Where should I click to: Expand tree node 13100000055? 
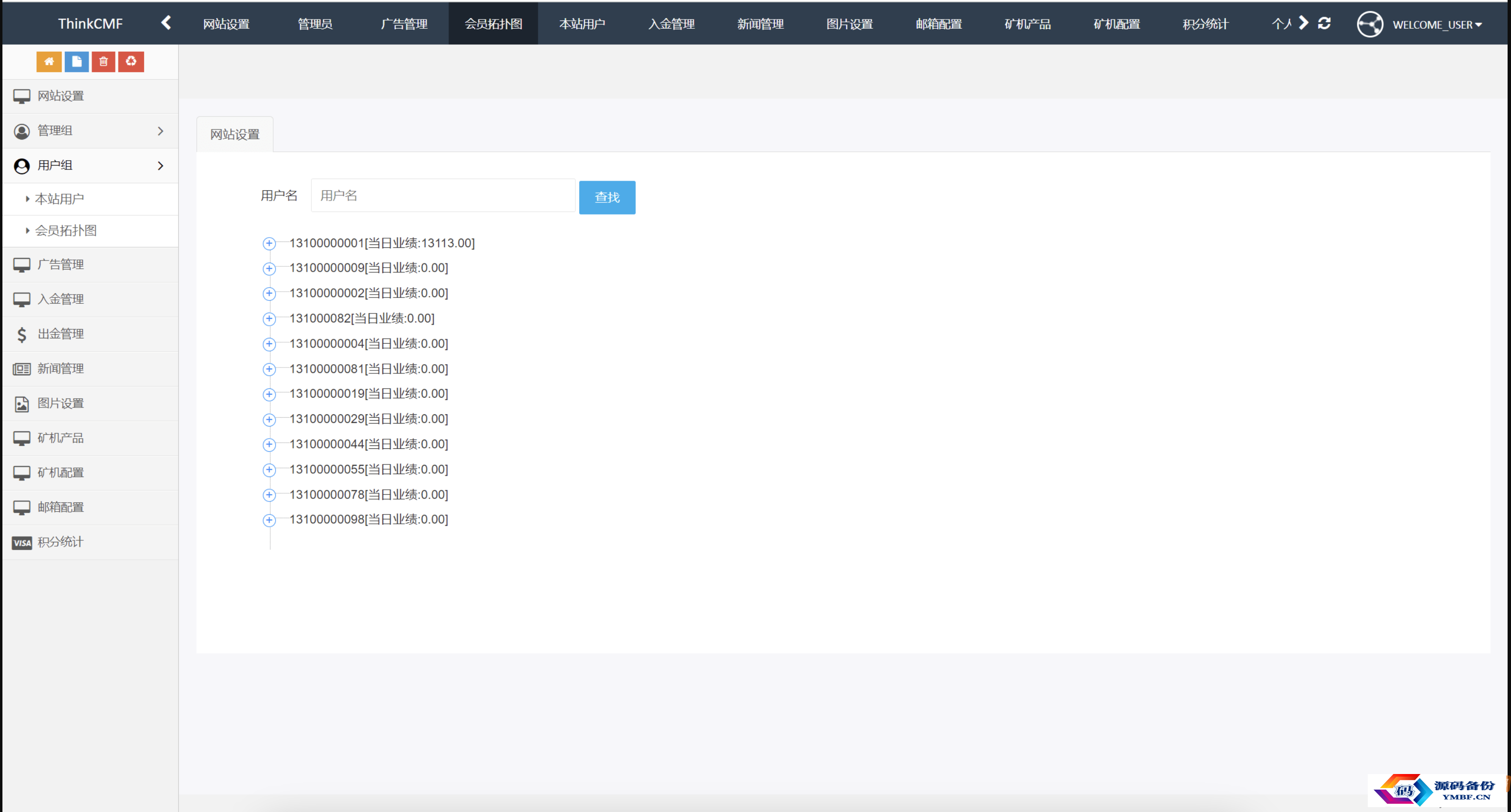[269, 470]
